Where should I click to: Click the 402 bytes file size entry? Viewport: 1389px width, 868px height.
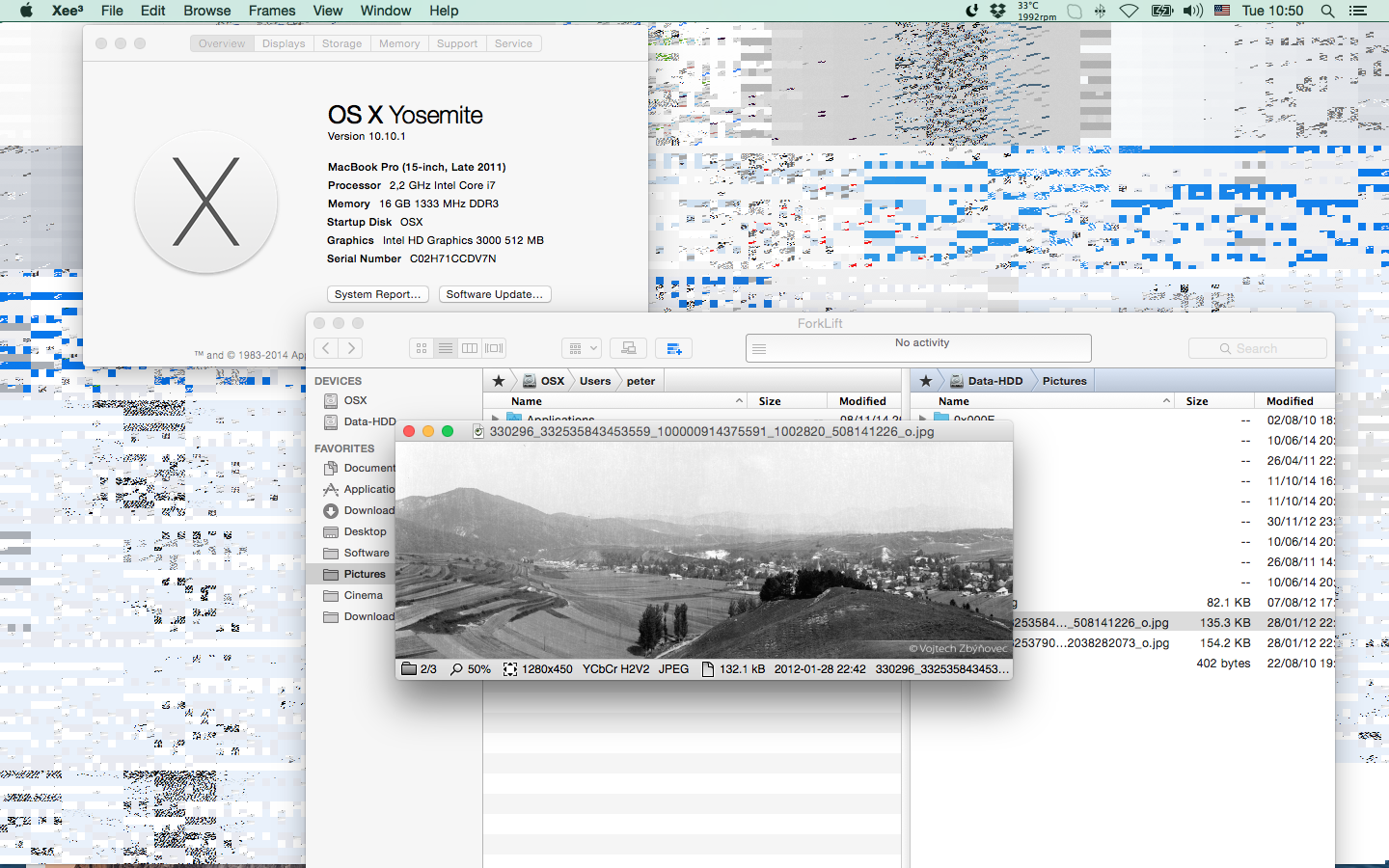[x=1223, y=664]
